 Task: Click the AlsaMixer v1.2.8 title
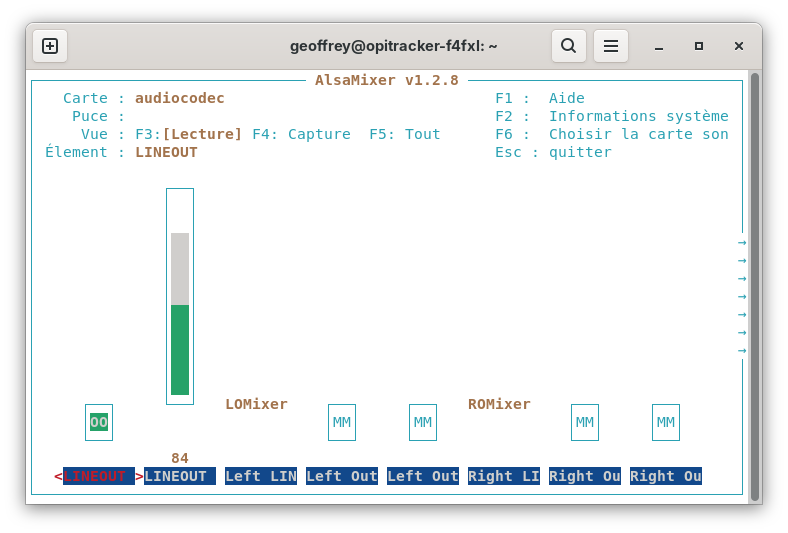click(x=386, y=80)
